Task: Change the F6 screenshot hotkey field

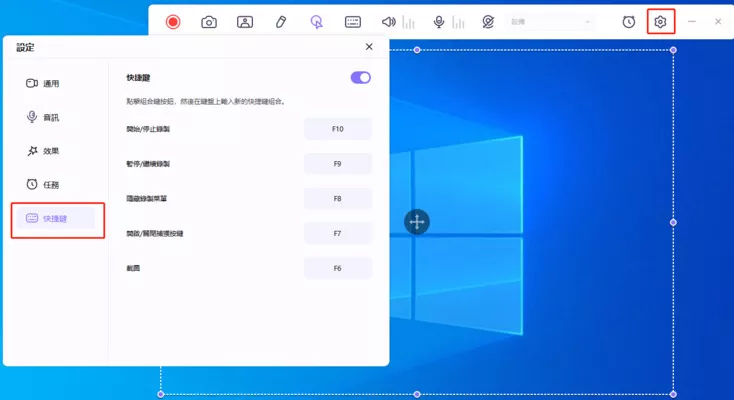Action: coord(337,268)
